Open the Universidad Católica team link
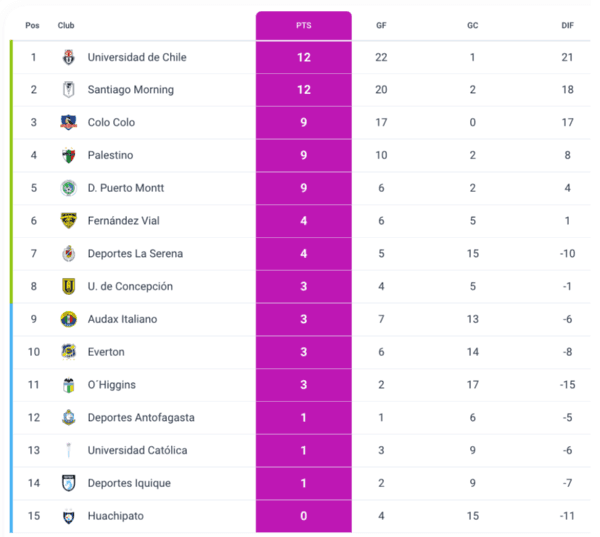 click(x=137, y=450)
